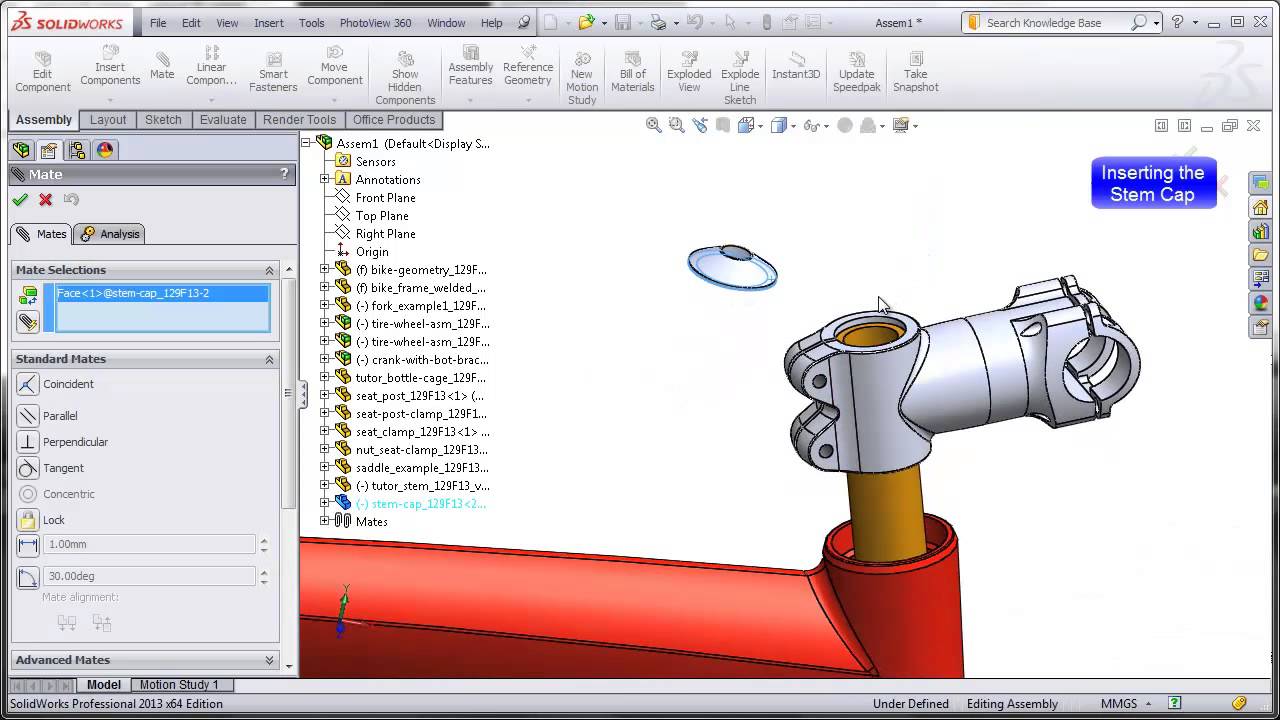Viewport: 1280px width, 720px height.
Task: Open the Analysis tab in Mate panel
Action: point(110,234)
